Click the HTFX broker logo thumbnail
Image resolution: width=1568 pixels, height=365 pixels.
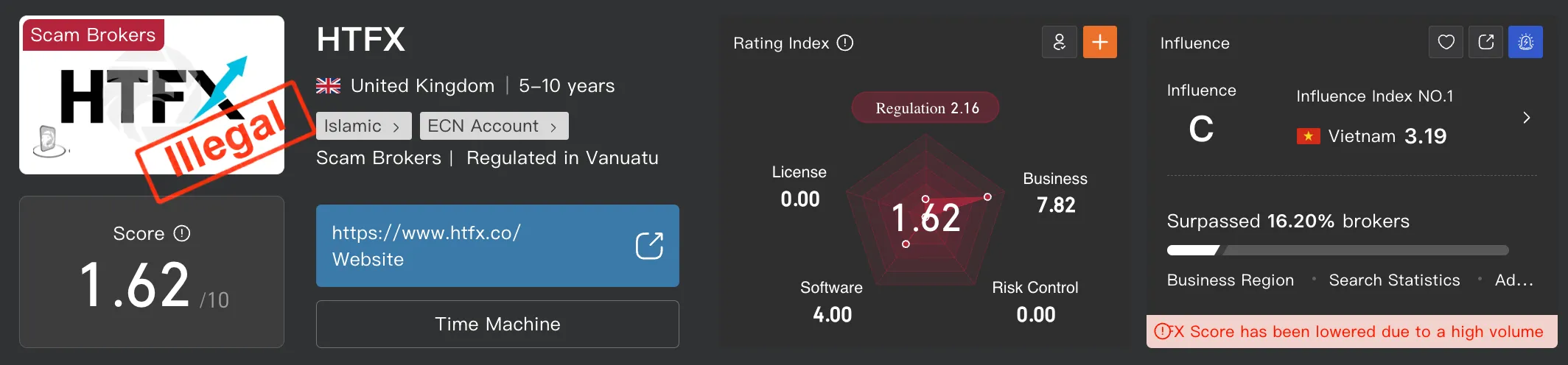pos(152,95)
